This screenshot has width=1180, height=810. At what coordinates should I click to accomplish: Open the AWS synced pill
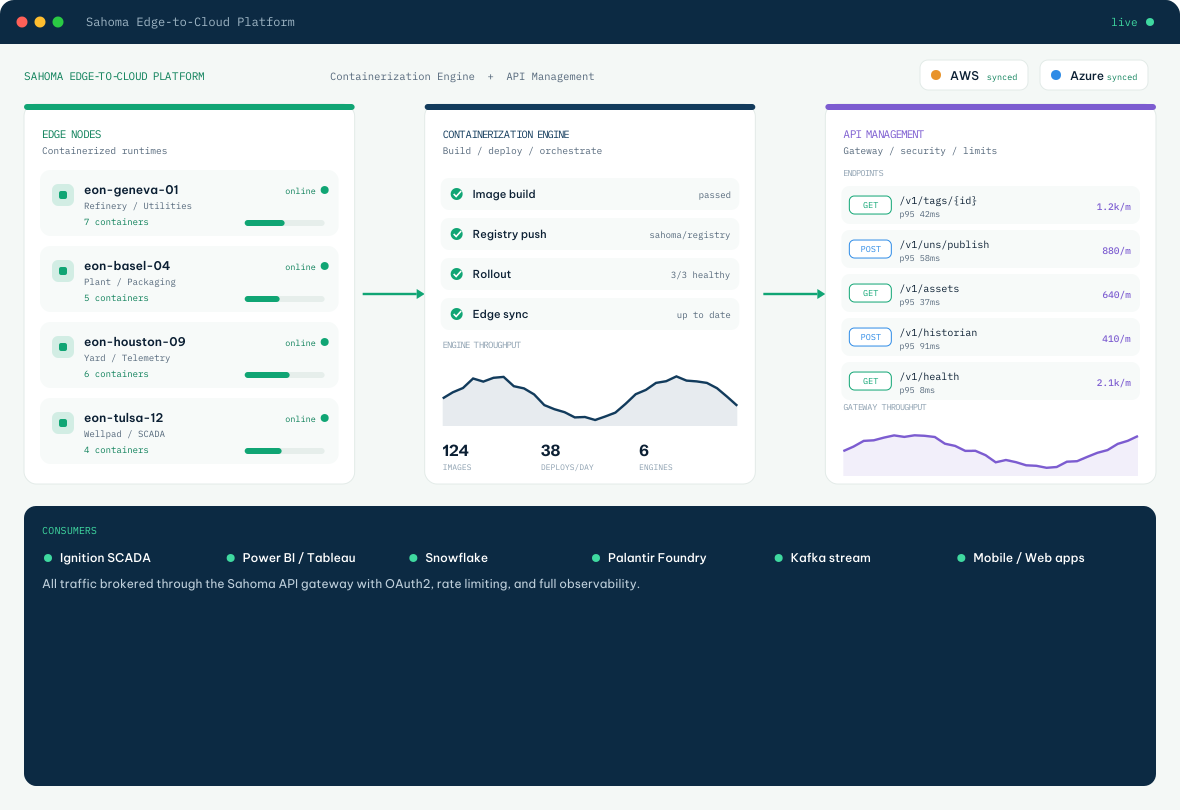(x=974, y=75)
